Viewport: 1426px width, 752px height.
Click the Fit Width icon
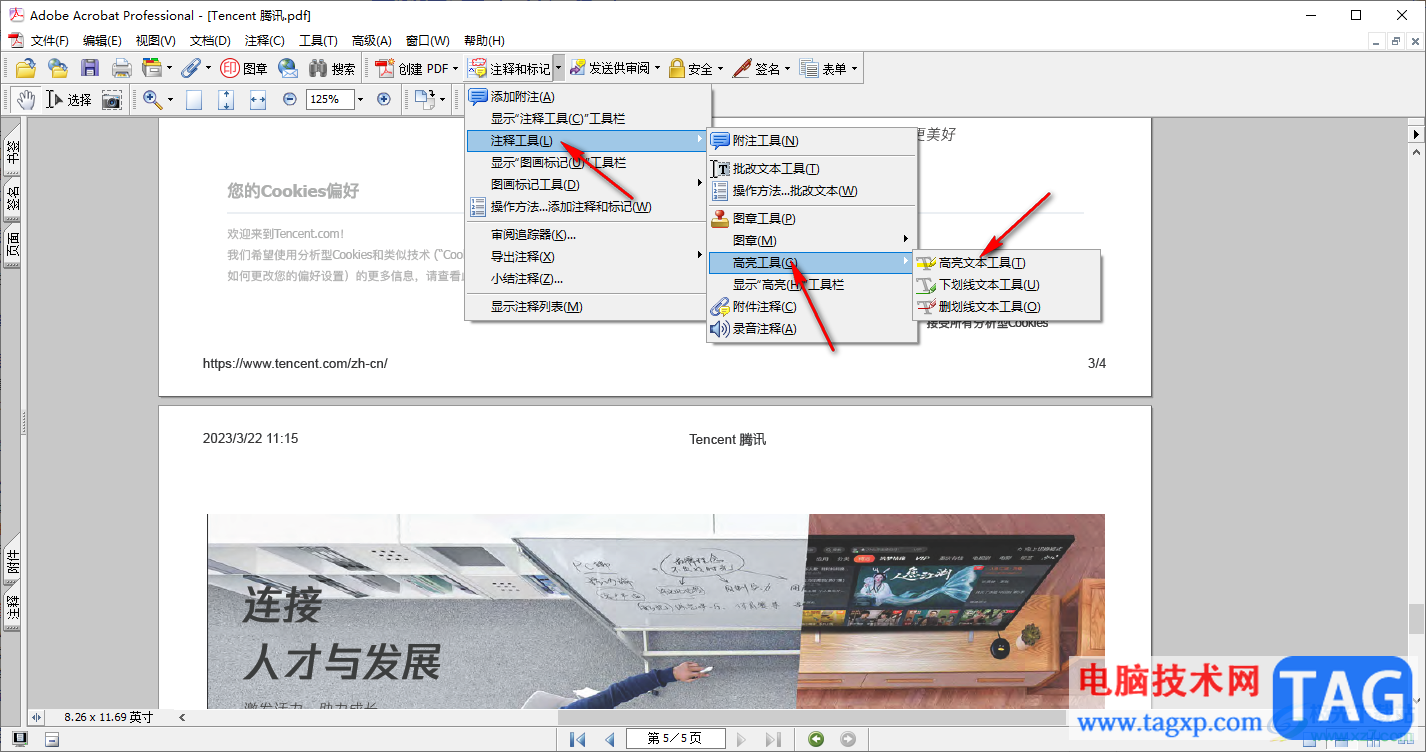tap(258, 99)
